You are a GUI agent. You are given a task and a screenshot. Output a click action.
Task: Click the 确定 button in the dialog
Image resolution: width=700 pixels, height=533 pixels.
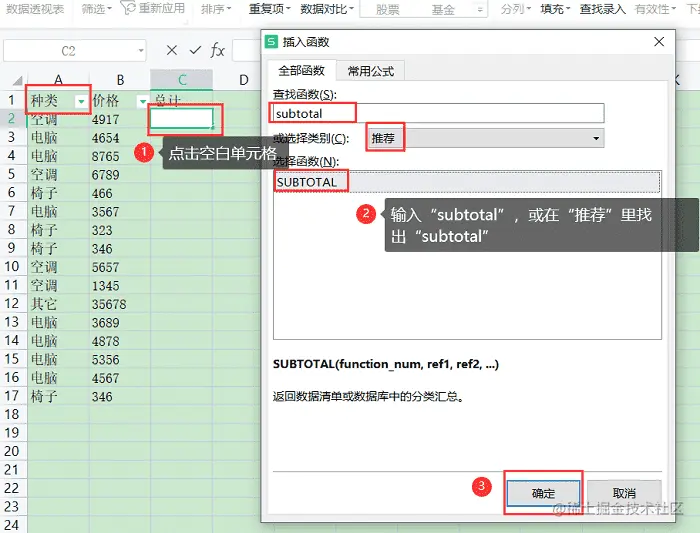[543, 493]
